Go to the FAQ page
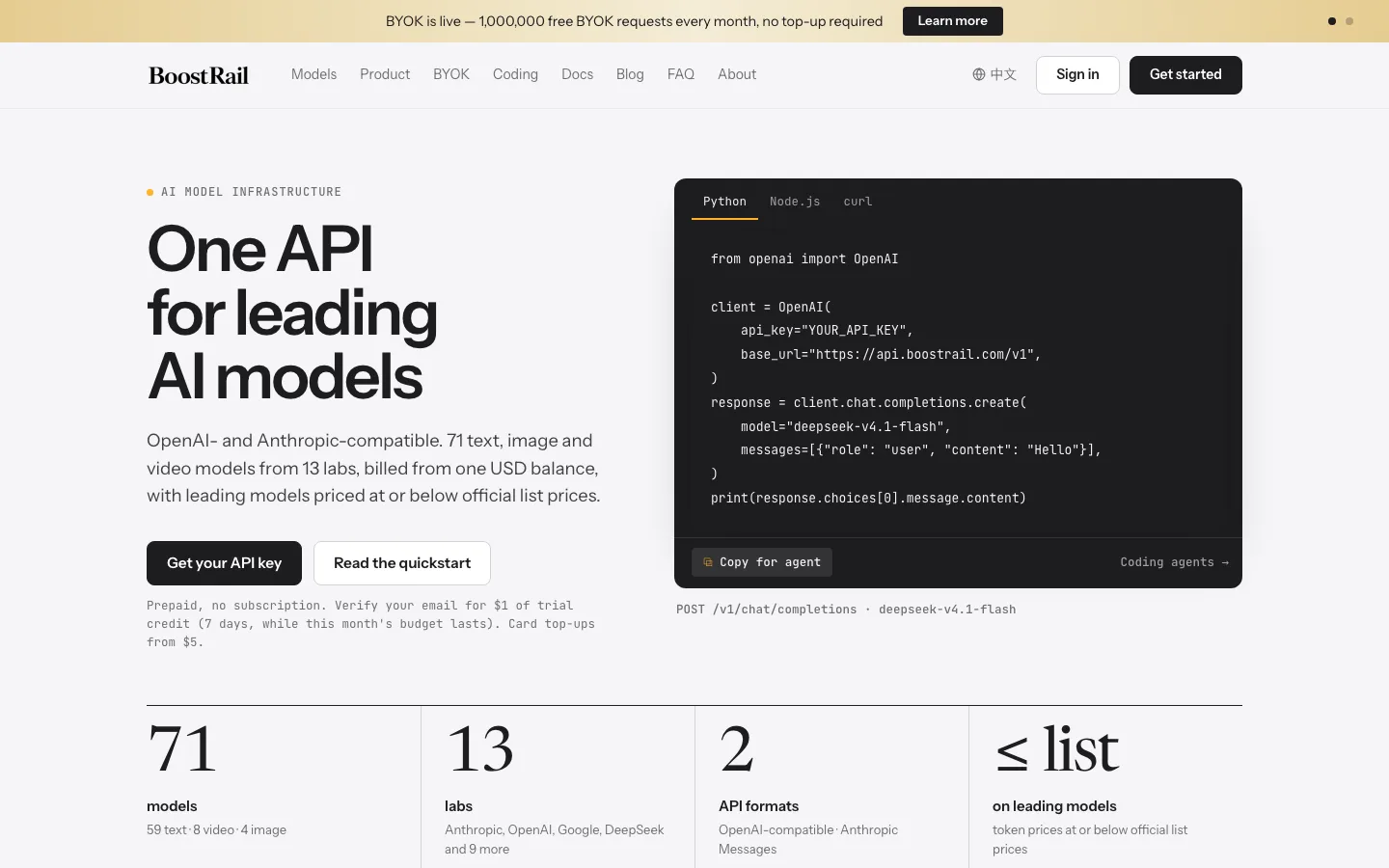The height and width of the screenshot is (868, 1389). click(681, 74)
